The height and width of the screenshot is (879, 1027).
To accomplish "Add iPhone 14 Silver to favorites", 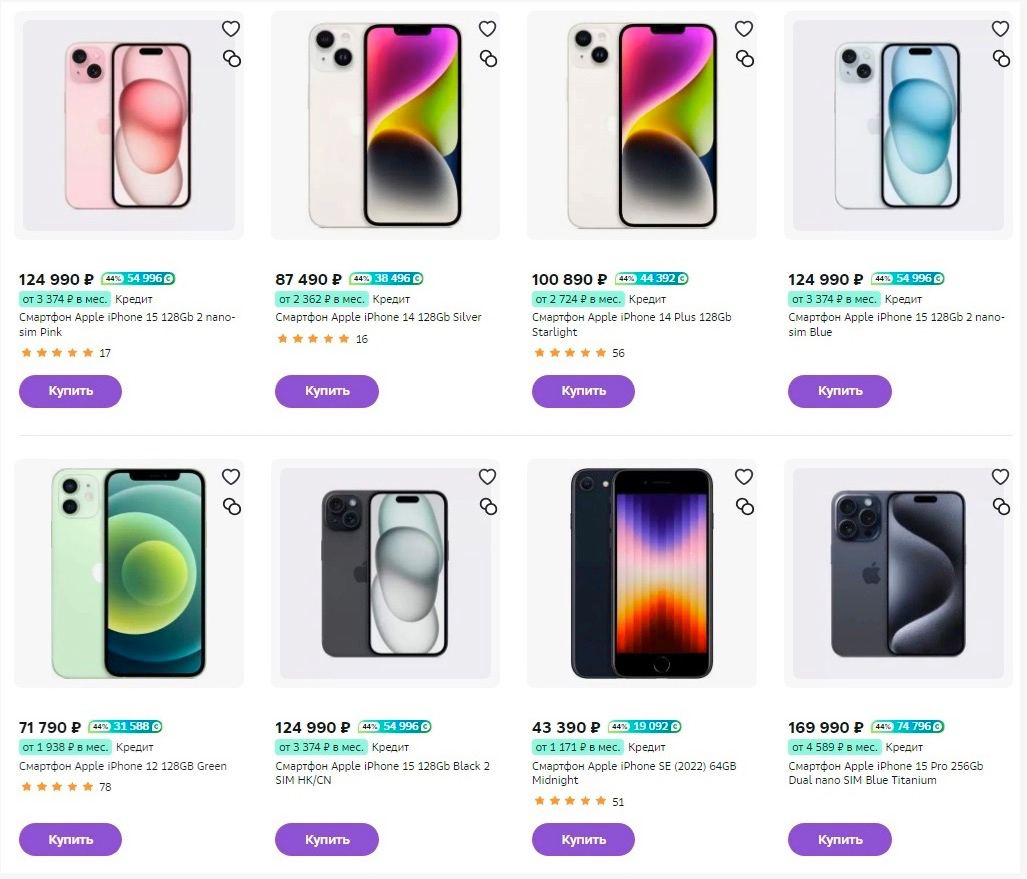I will click(x=488, y=29).
